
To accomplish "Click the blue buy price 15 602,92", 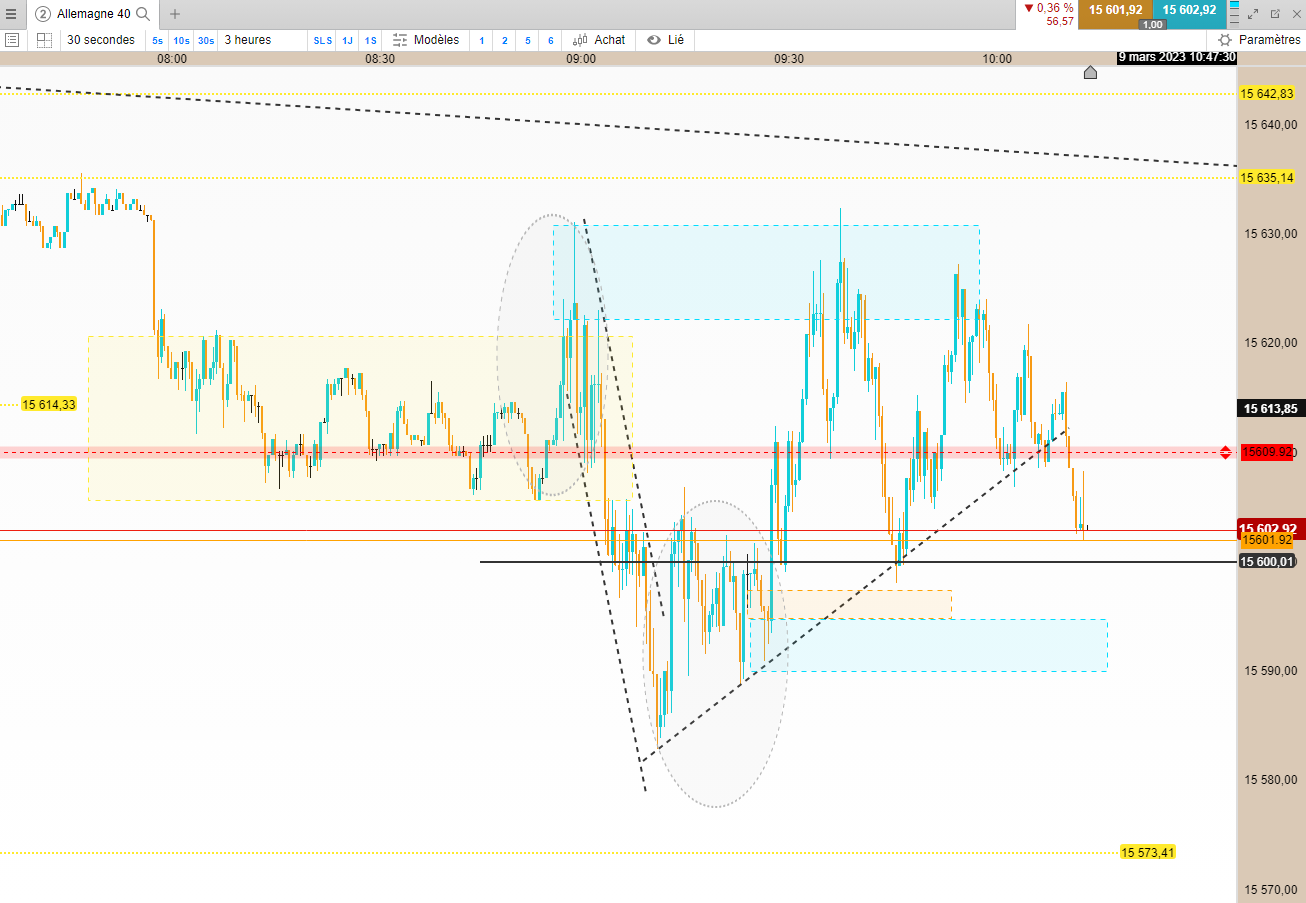I will (x=1189, y=10).
